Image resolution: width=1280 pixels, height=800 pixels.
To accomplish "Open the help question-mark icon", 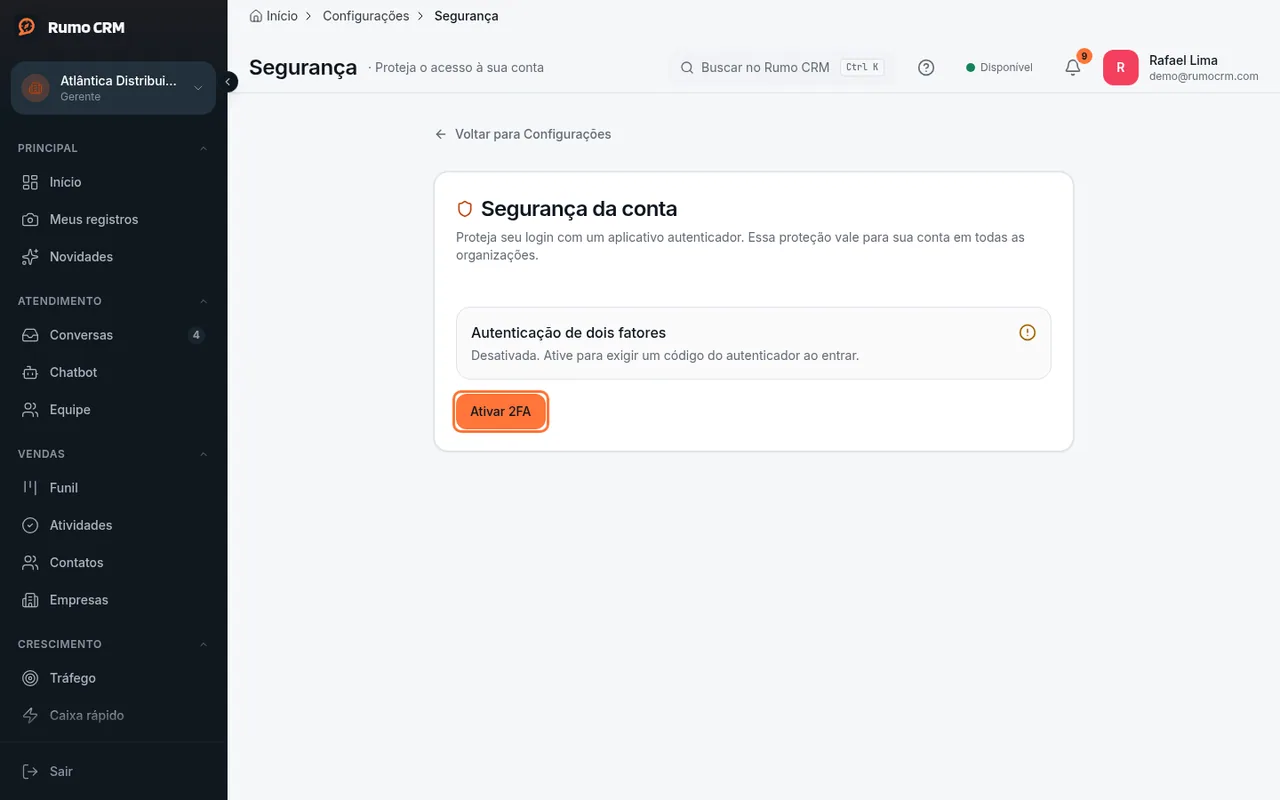I will pos(926,68).
